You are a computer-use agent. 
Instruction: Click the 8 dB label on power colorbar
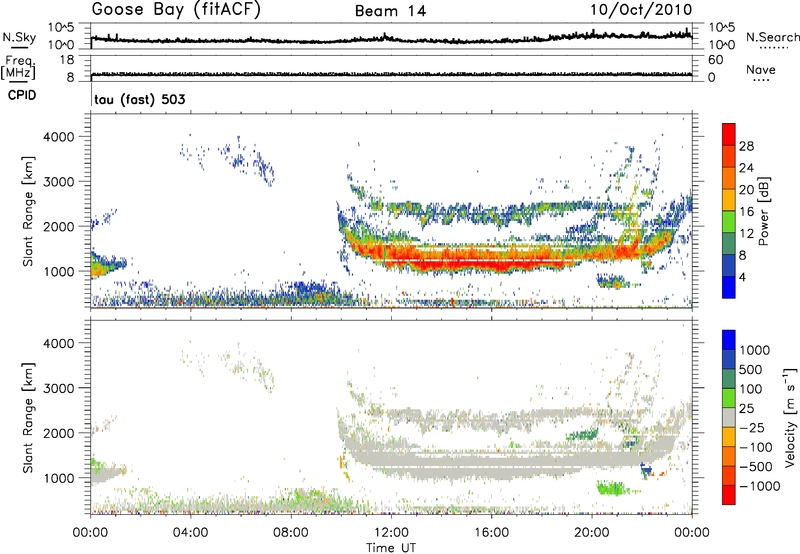pos(742,256)
